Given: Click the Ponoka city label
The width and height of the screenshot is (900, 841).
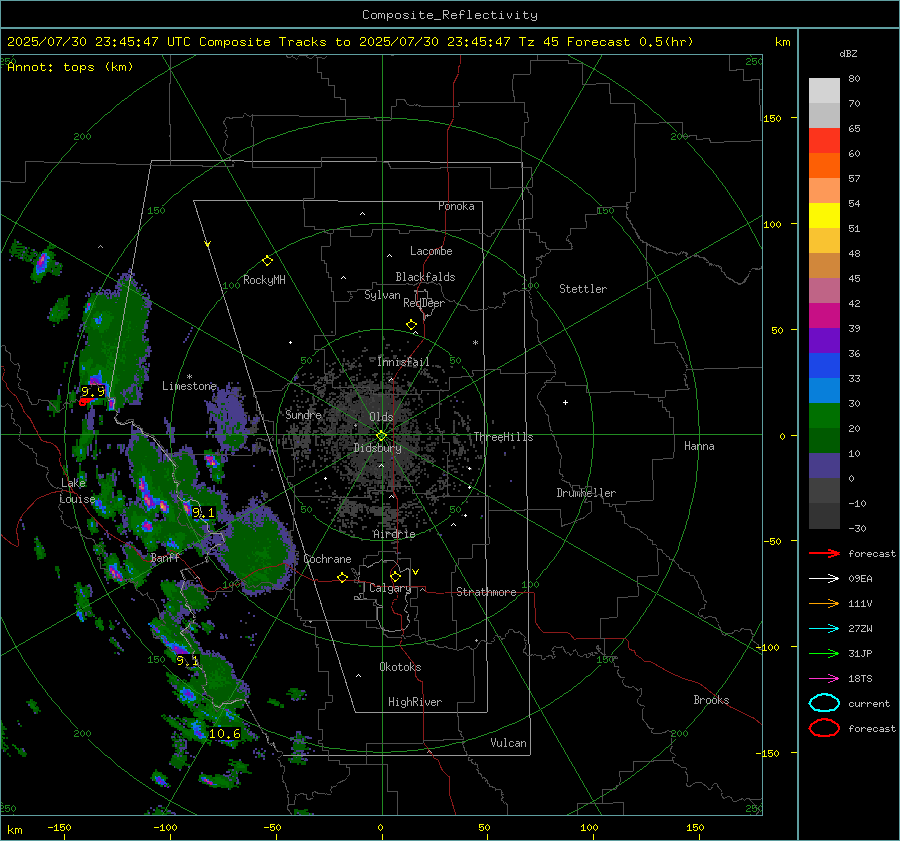Looking at the screenshot, I should pos(456,206).
